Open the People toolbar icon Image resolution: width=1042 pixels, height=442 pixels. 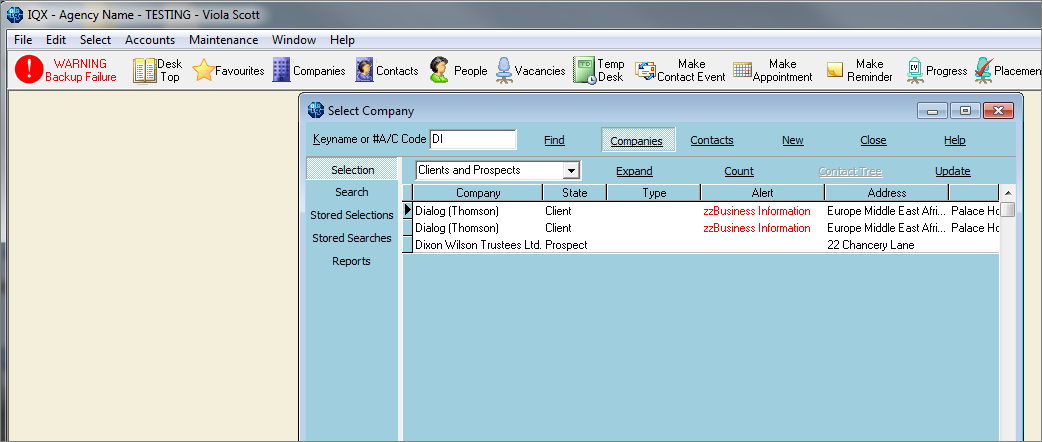click(x=439, y=70)
